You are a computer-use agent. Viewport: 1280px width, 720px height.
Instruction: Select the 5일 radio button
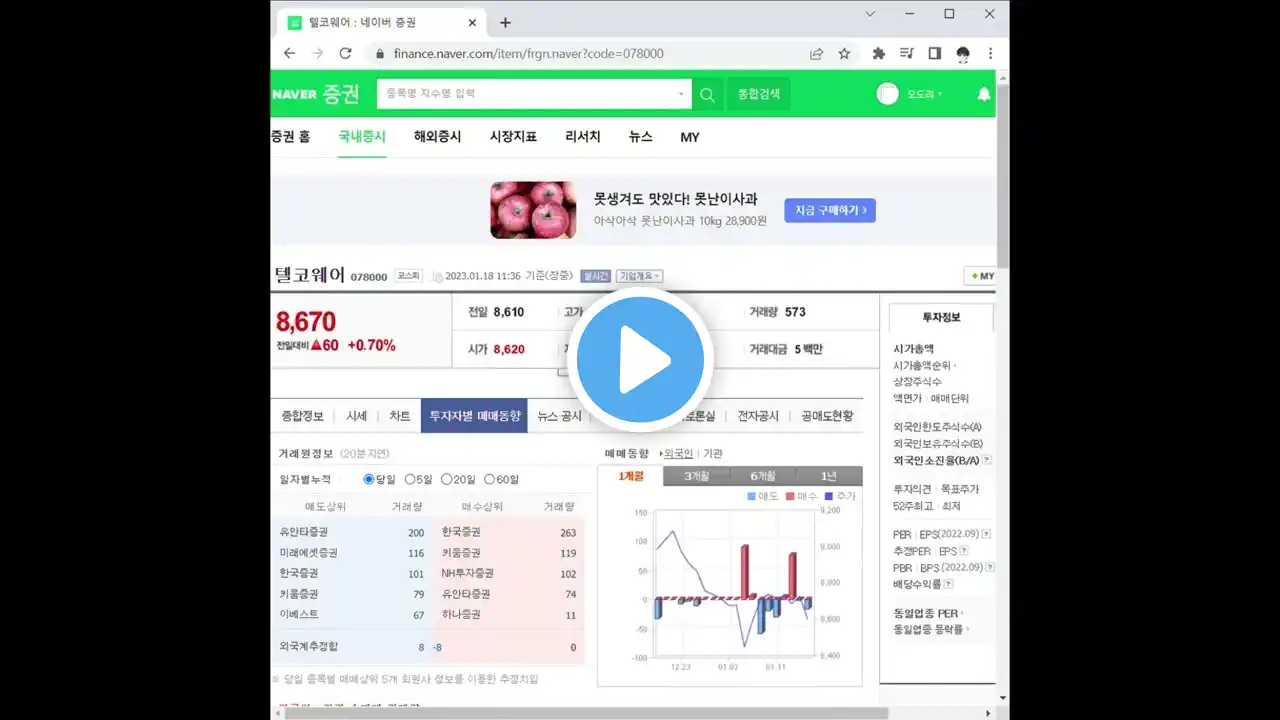pos(410,479)
